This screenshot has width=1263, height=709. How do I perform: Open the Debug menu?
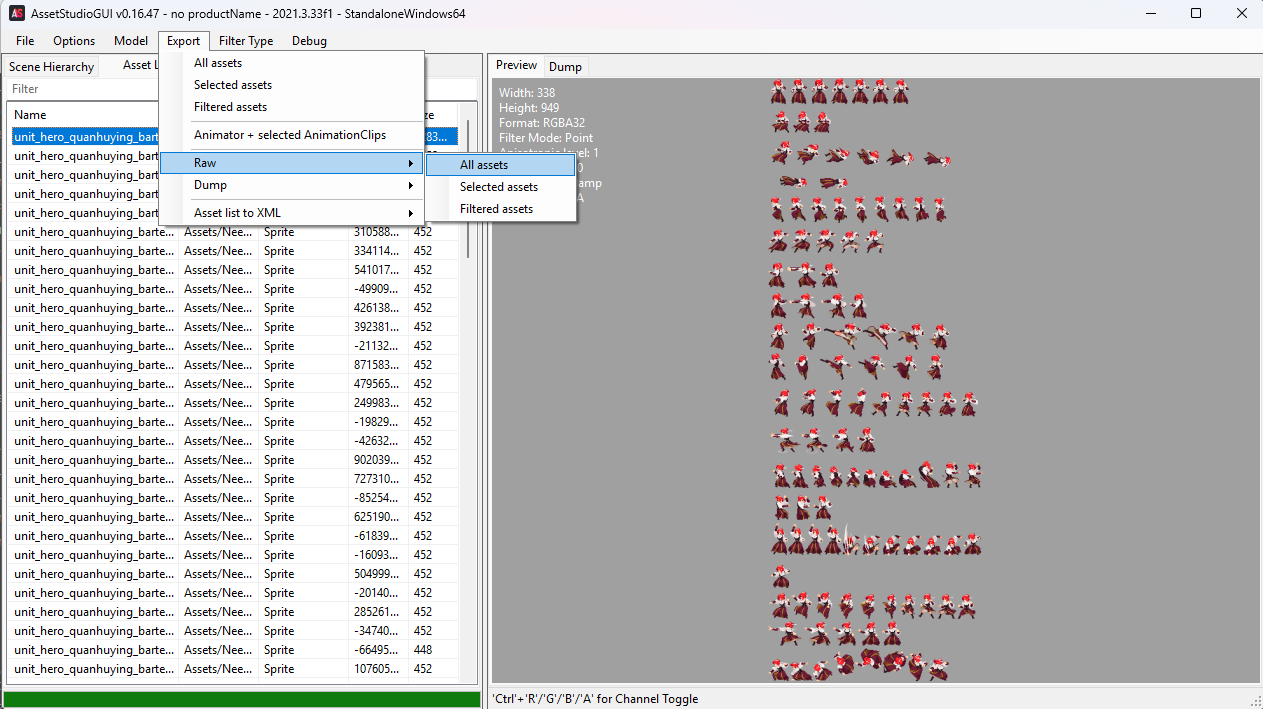point(309,41)
